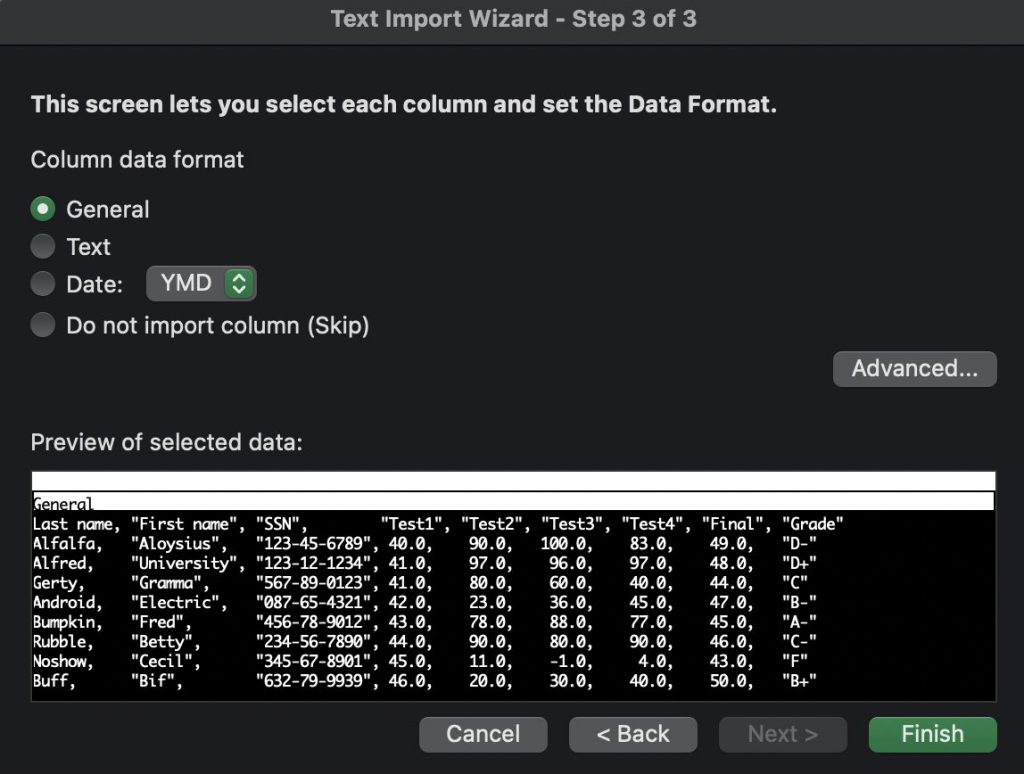
Task: Open the Advanced settings dialog
Action: (x=913, y=368)
